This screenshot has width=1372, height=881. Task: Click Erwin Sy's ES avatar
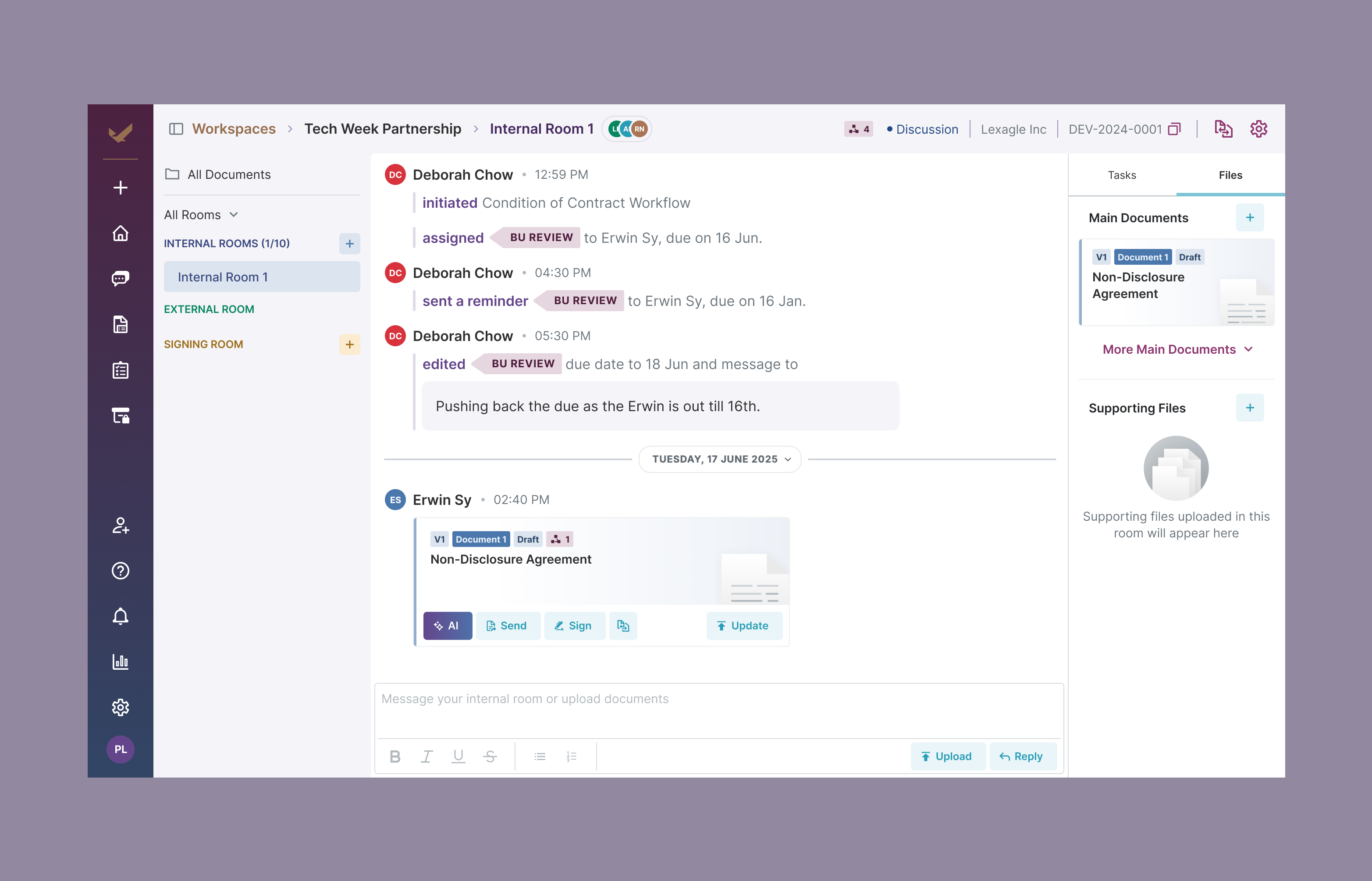[395, 500]
